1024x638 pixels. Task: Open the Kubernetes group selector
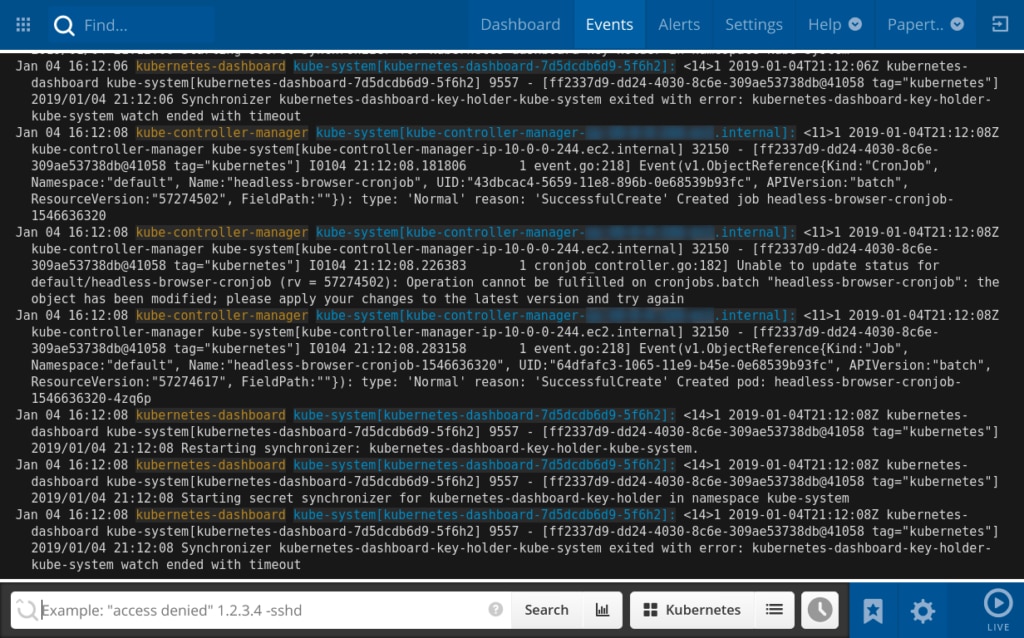700,610
